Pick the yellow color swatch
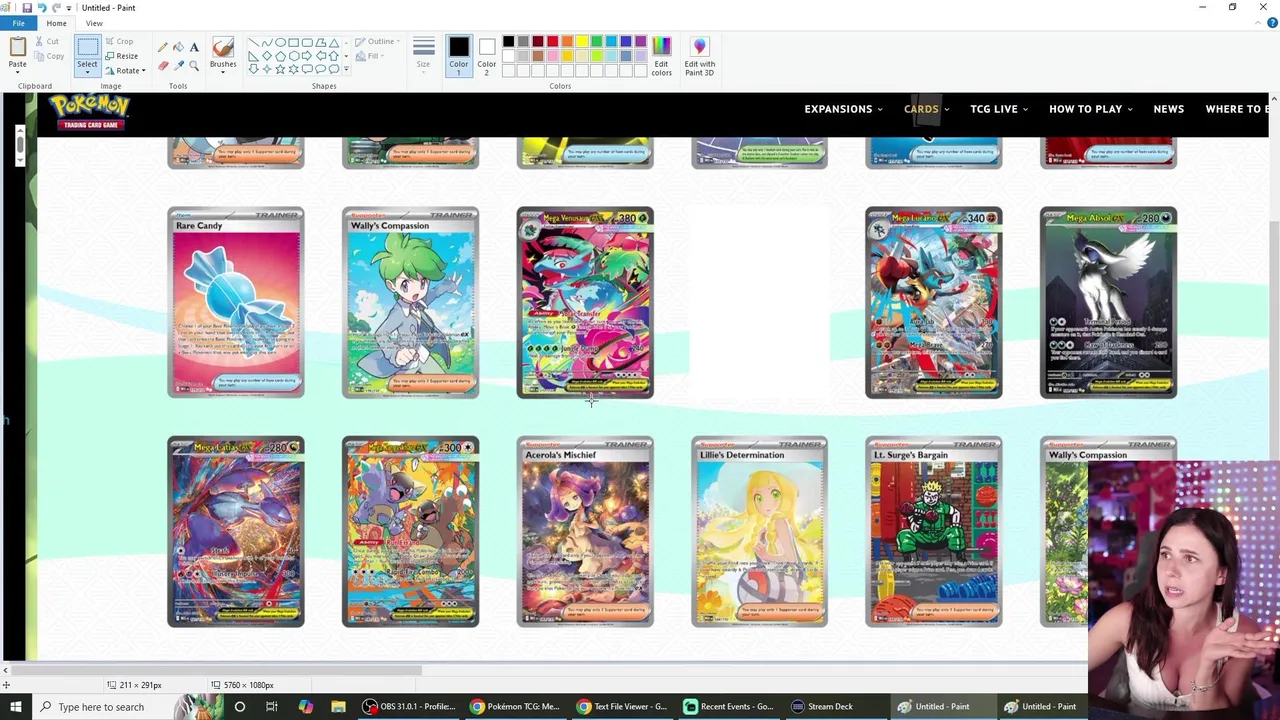1280x720 pixels. pyautogui.click(x=582, y=41)
